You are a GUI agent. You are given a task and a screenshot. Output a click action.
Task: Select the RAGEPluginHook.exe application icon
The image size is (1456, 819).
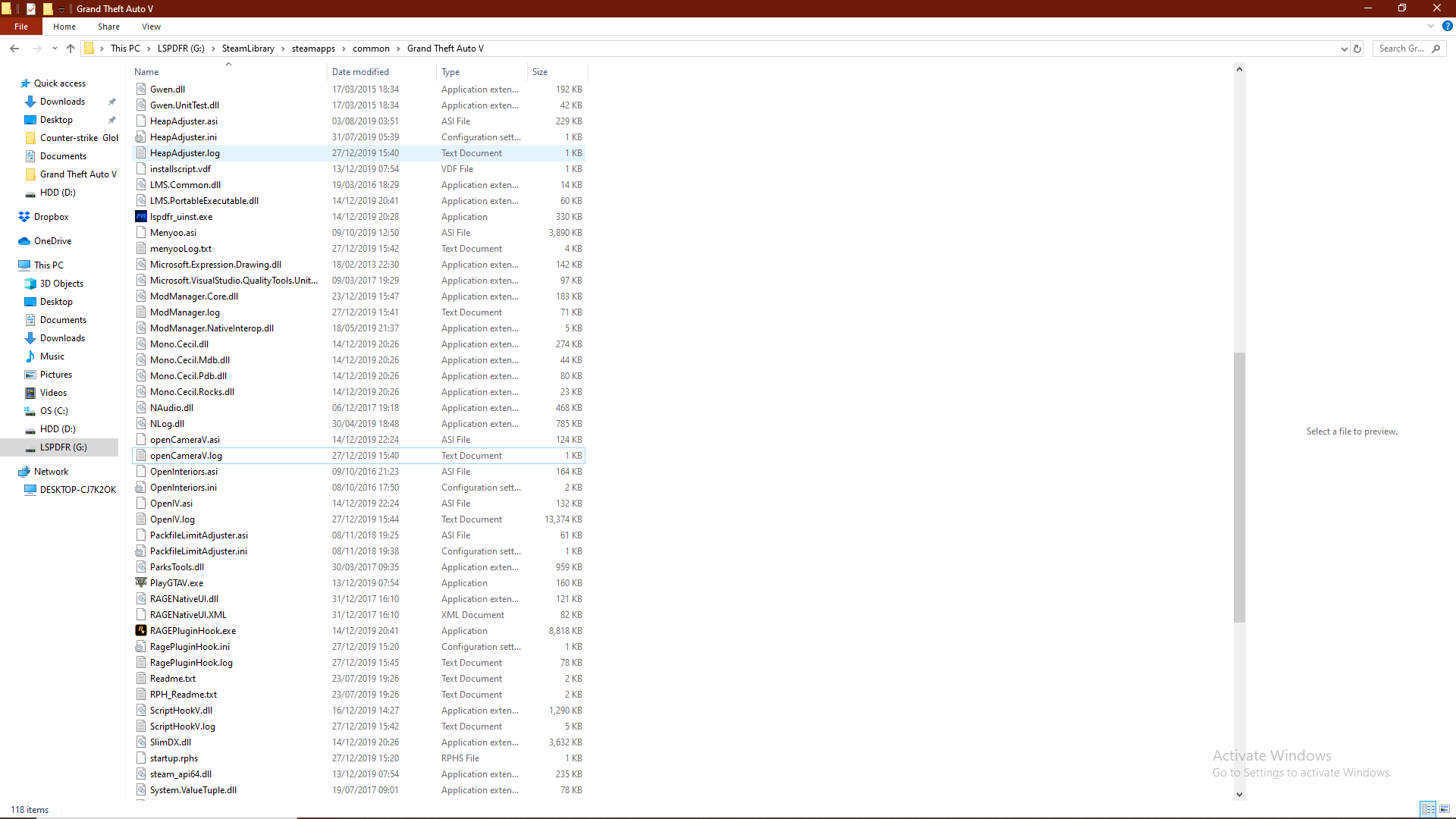pyautogui.click(x=141, y=630)
